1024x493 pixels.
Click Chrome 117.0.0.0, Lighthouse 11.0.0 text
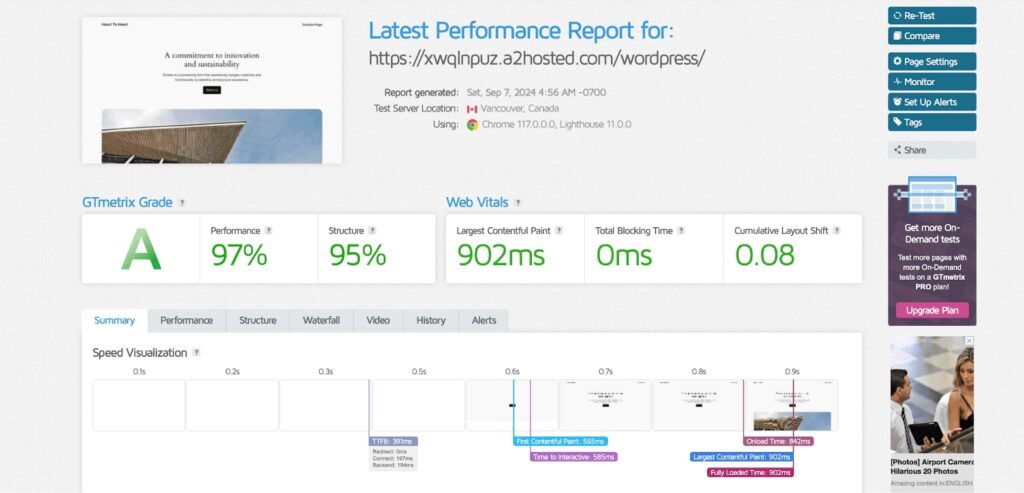[x=556, y=125]
